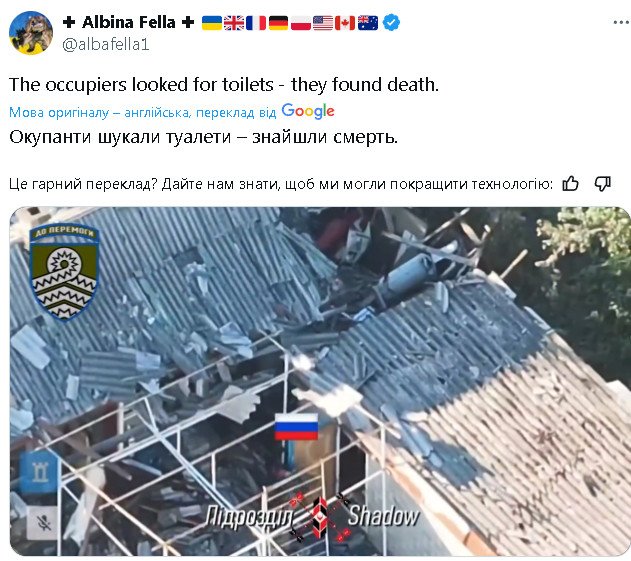Select the translated text 'Окупанти шукали туалети'
Screen dimensions: 631x561
click(x=120, y=137)
